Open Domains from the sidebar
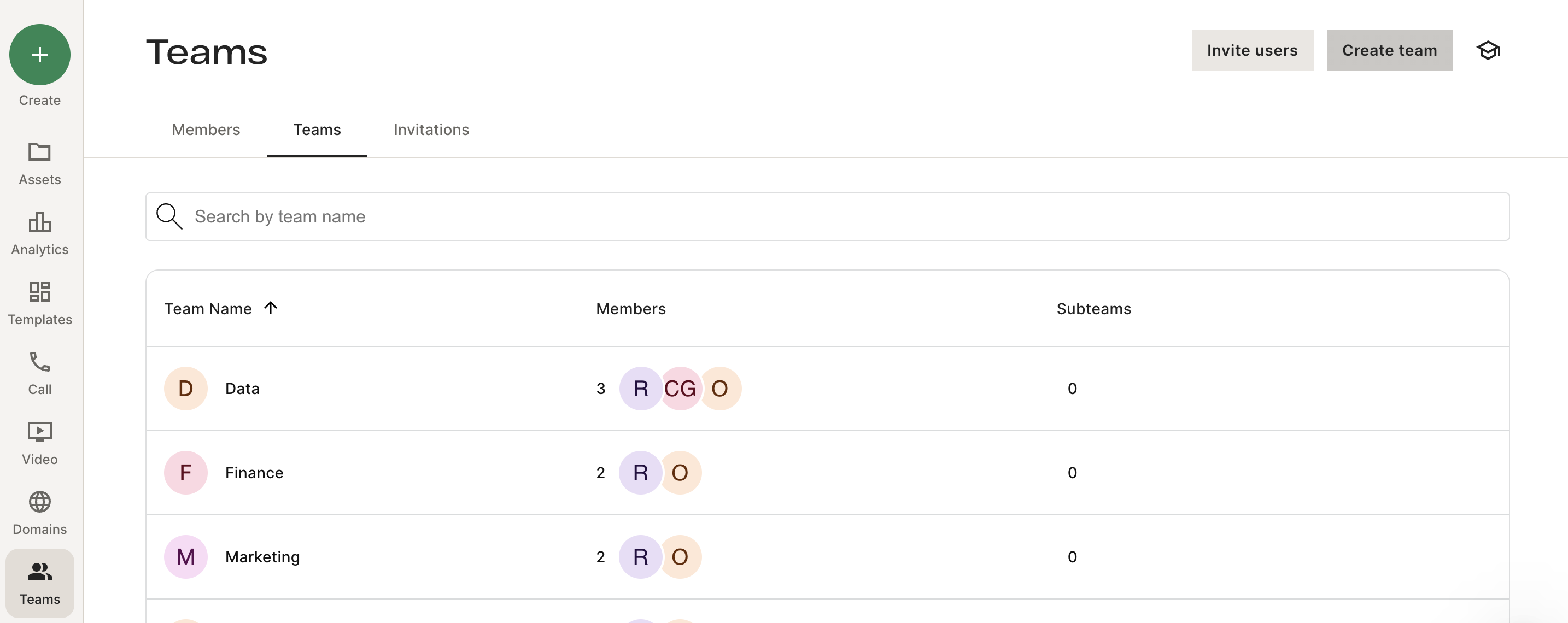Viewport: 1568px width, 623px height. pyautogui.click(x=39, y=514)
